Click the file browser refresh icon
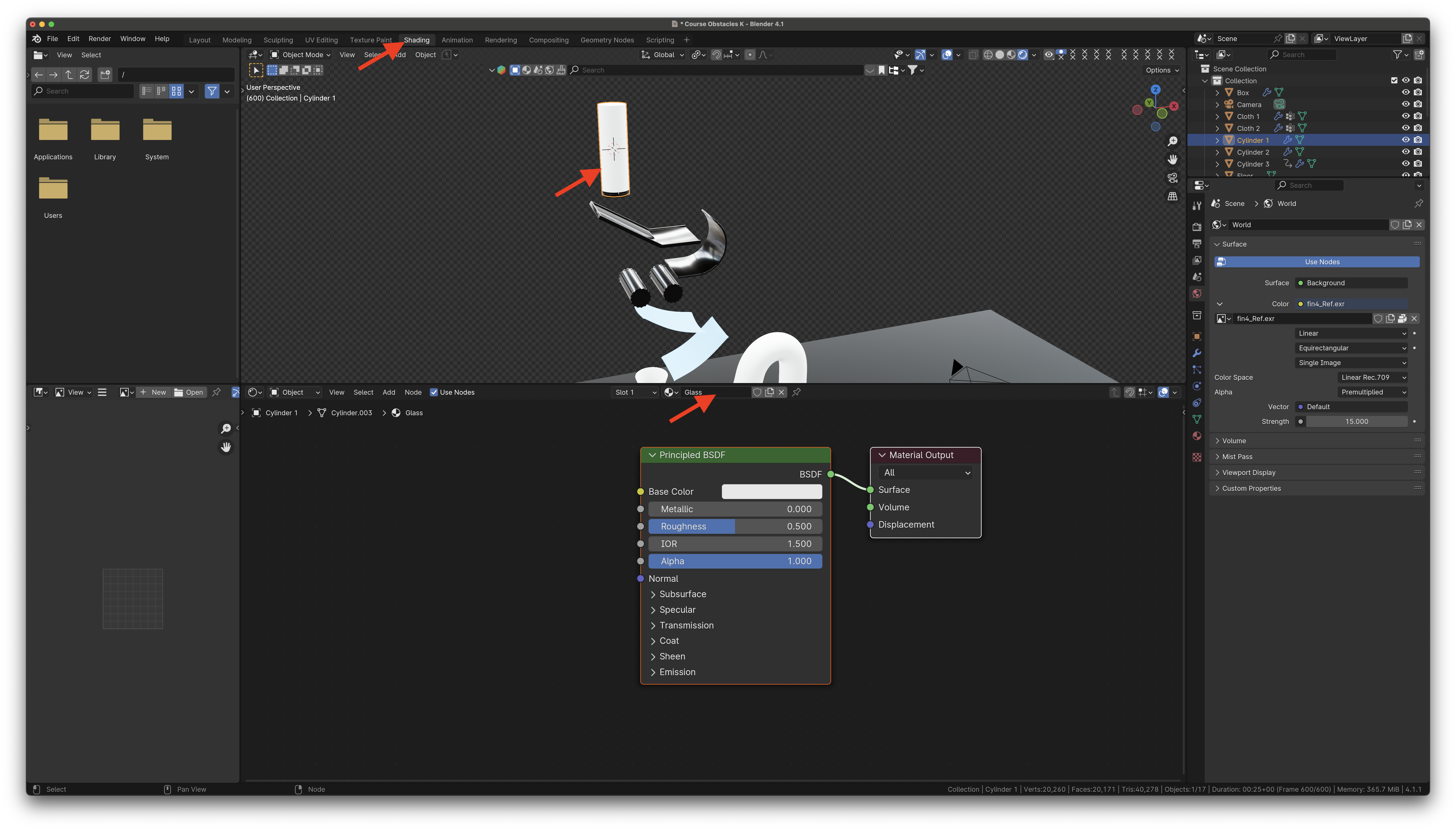Viewport: 1456px width, 830px height. click(84, 75)
